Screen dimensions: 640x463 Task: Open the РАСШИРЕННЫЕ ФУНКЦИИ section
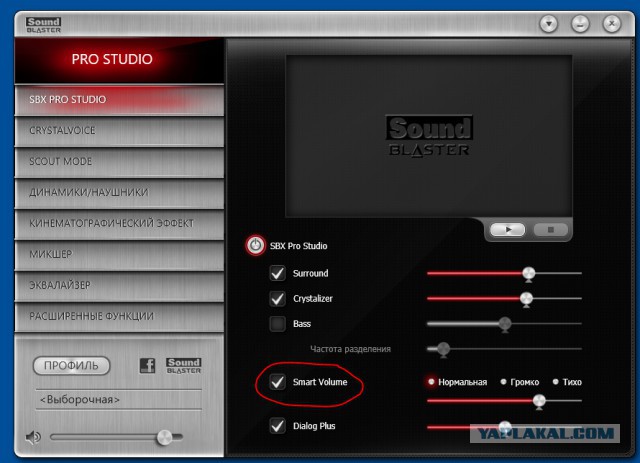119,316
